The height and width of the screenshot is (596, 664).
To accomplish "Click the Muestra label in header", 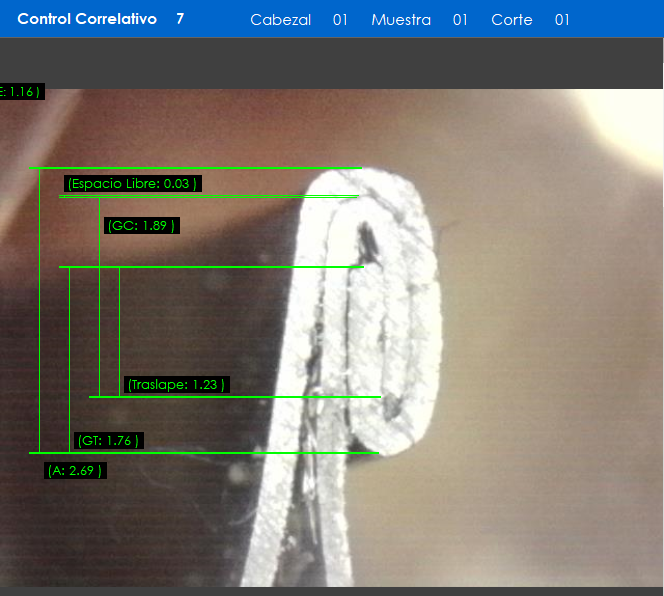I will click(x=401, y=20).
